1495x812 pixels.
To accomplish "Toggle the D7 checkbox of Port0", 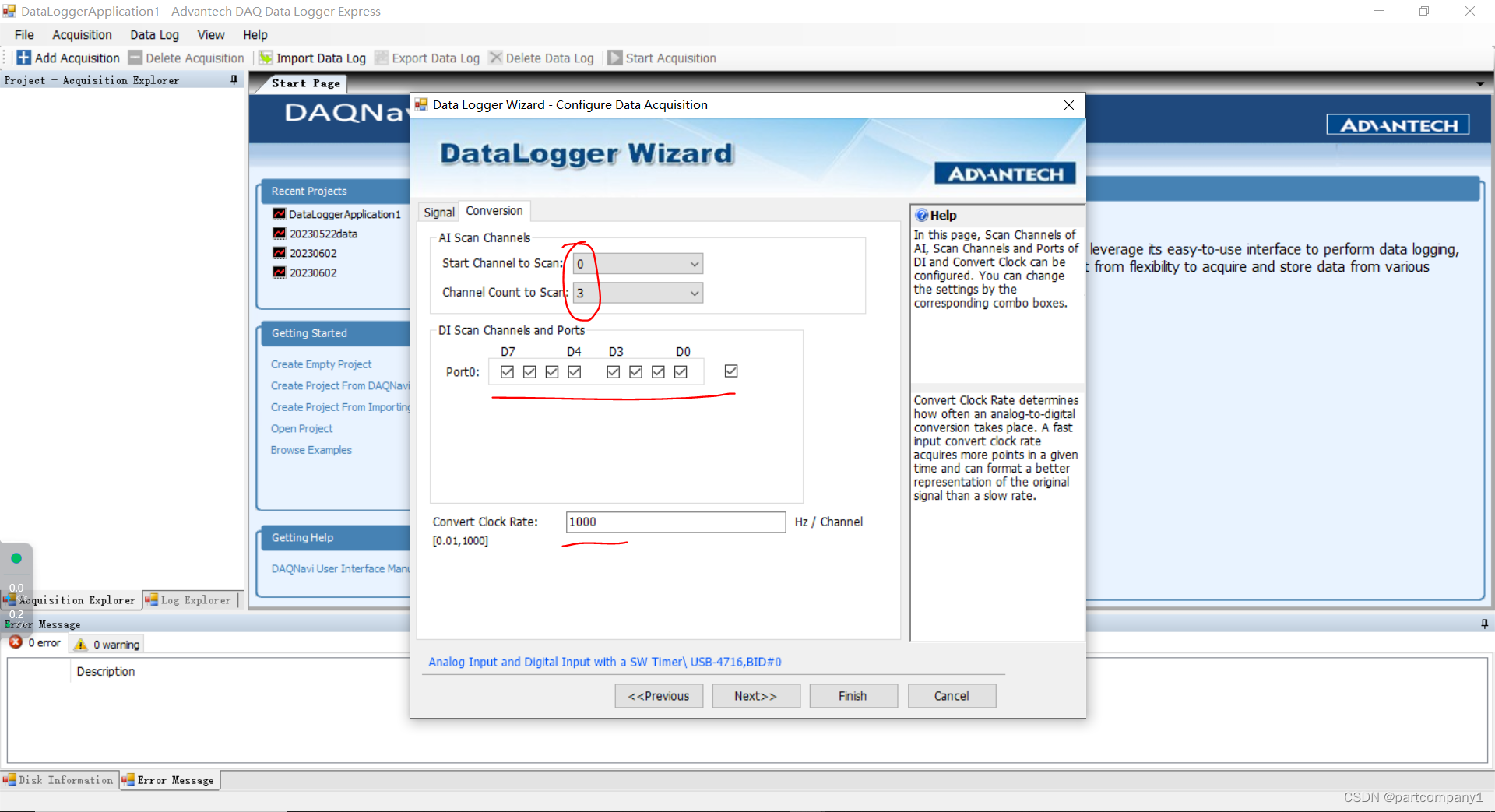I will pos(508,372).
